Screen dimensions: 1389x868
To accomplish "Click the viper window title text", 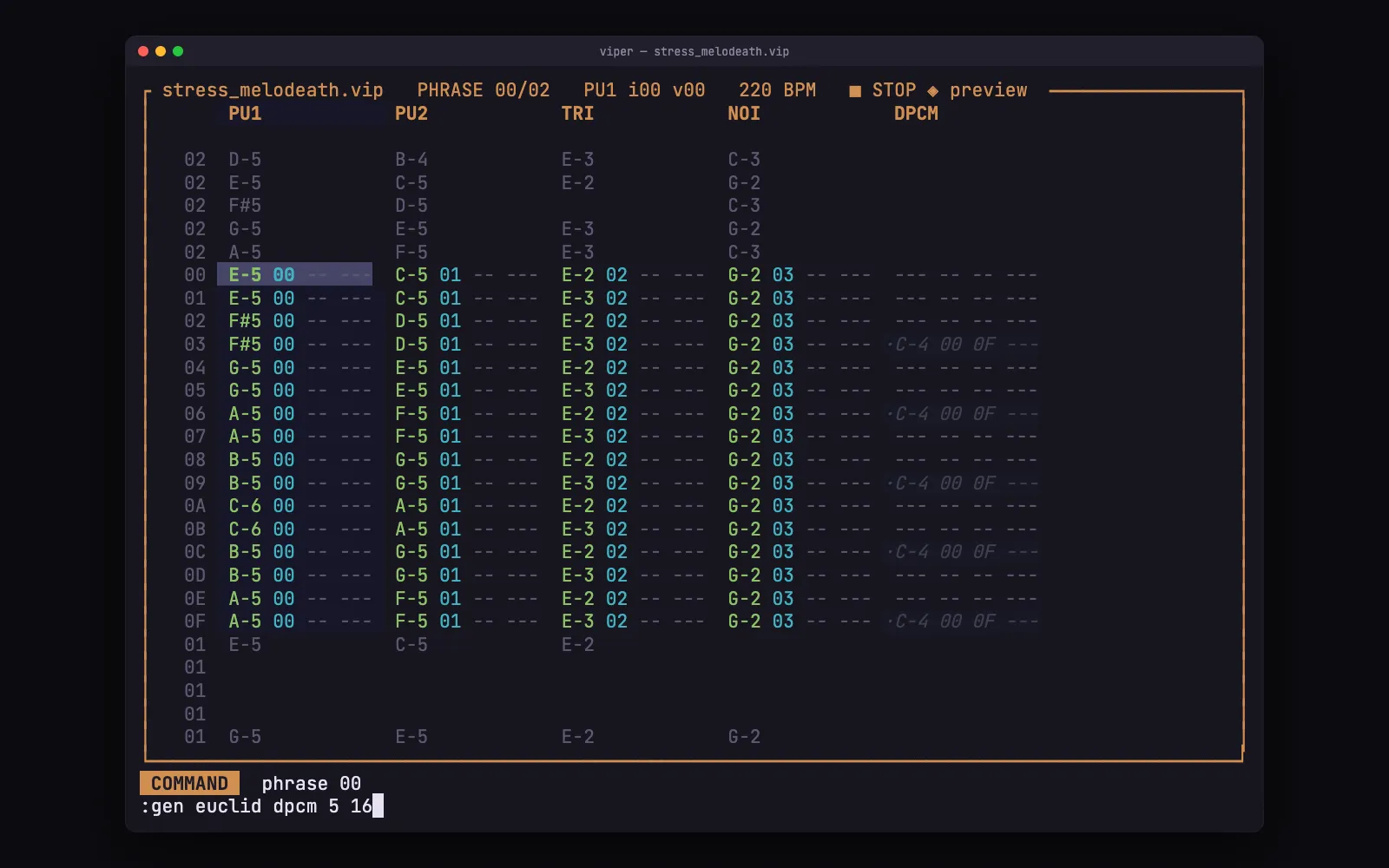I will pos(694,51).
